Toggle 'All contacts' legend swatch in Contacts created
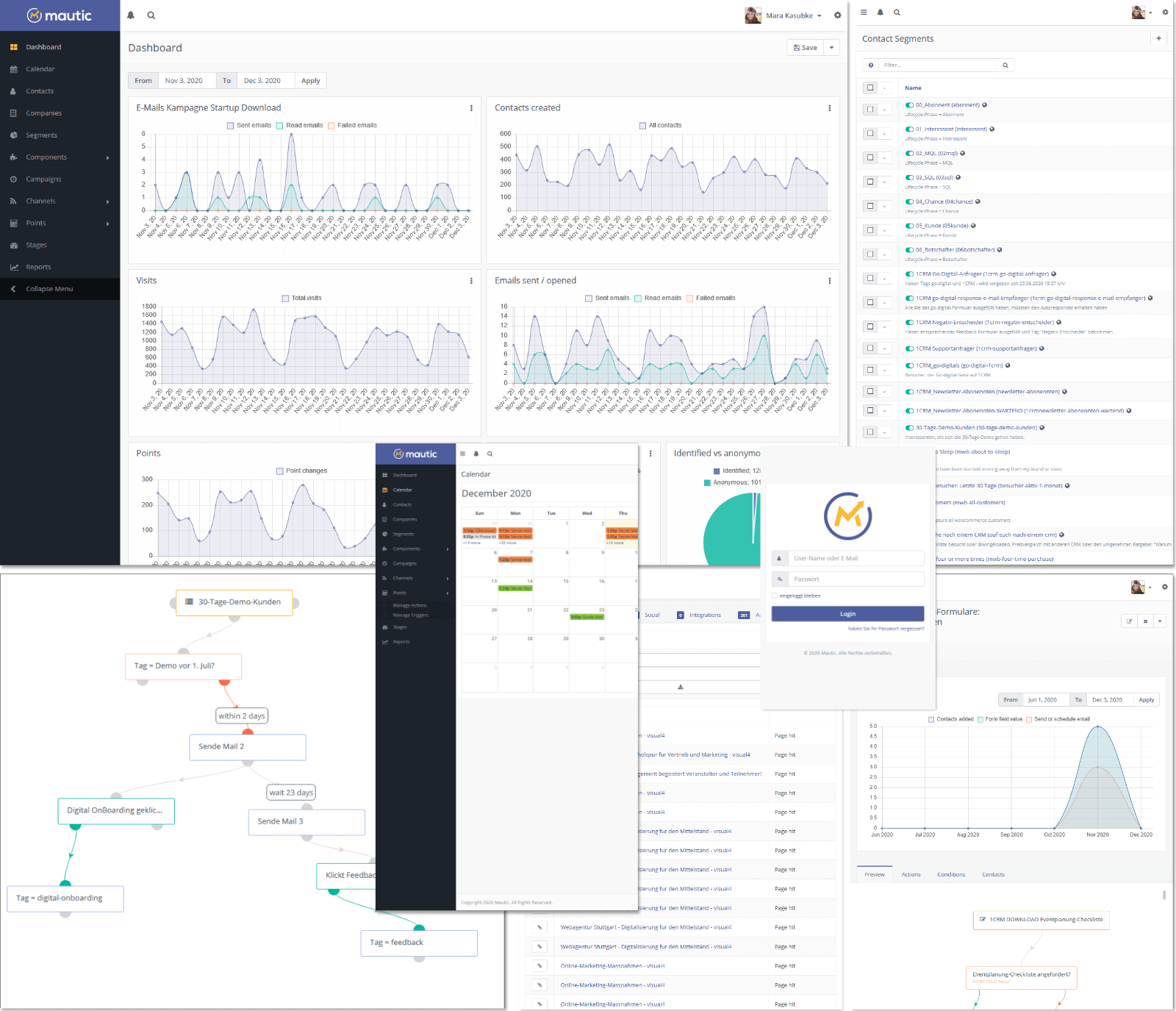The height and width of the screenshot is (1011, 1176). tap(642, 126)
